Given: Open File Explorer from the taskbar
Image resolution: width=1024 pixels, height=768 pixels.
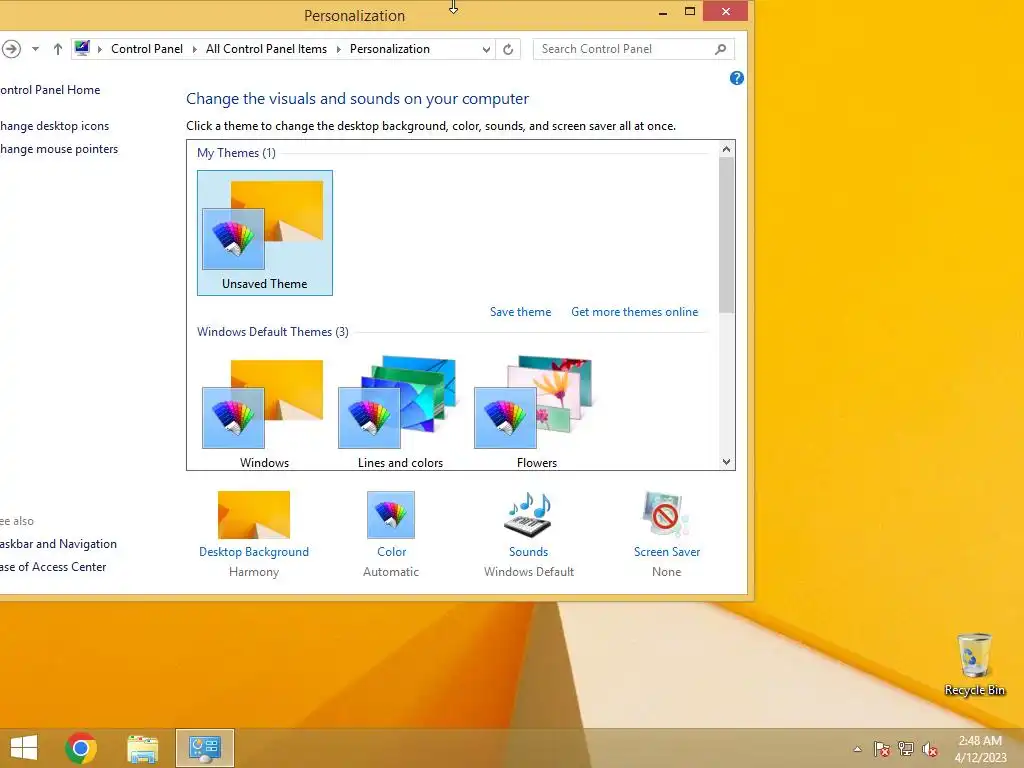Looking at the screenshot, I should [x=142, y=748].
